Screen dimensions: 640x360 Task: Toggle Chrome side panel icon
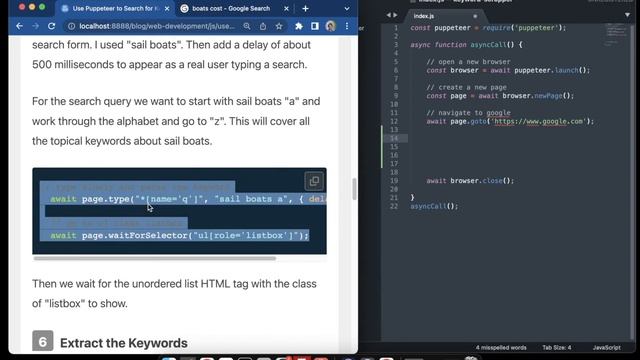(315, 26)
